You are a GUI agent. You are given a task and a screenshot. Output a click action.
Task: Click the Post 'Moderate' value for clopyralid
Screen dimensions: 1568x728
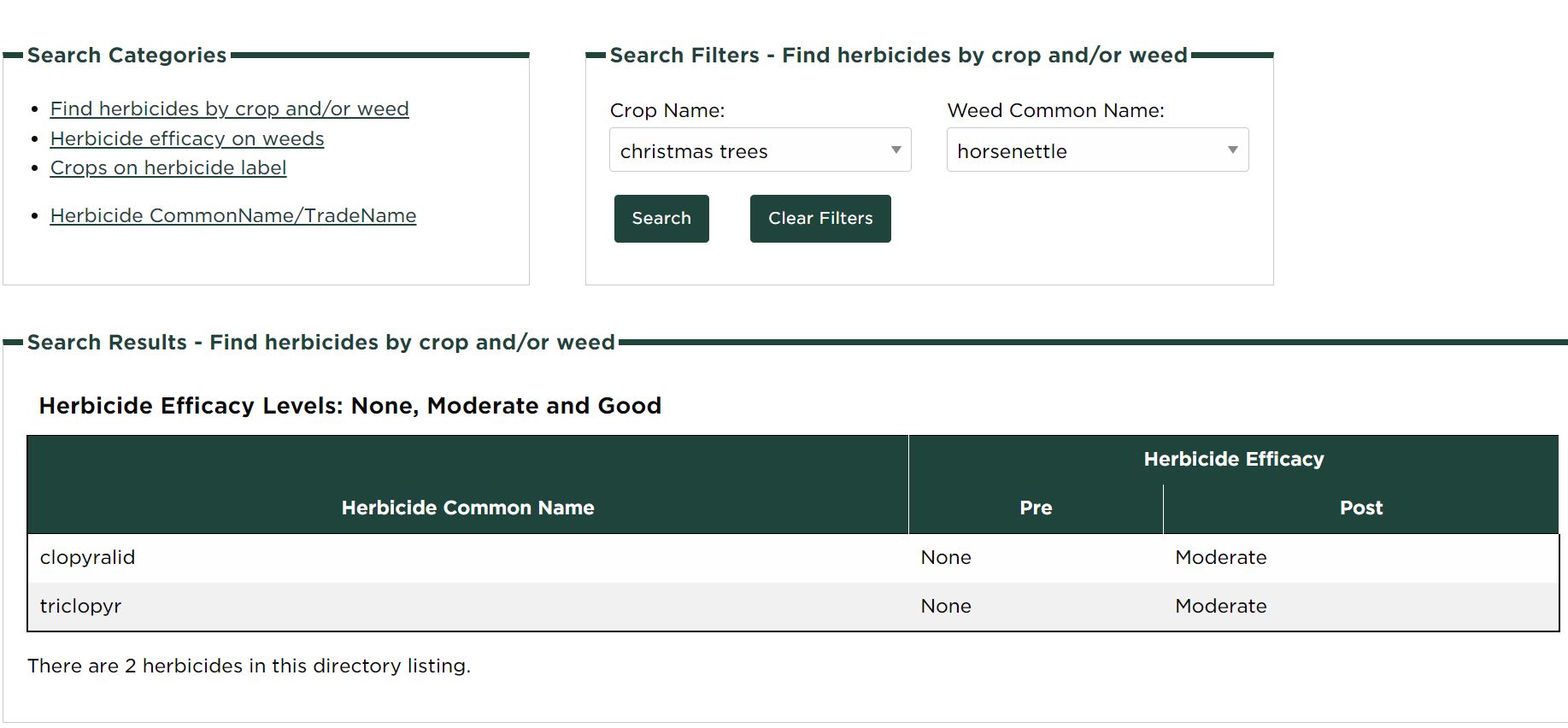click(1220, 558)
